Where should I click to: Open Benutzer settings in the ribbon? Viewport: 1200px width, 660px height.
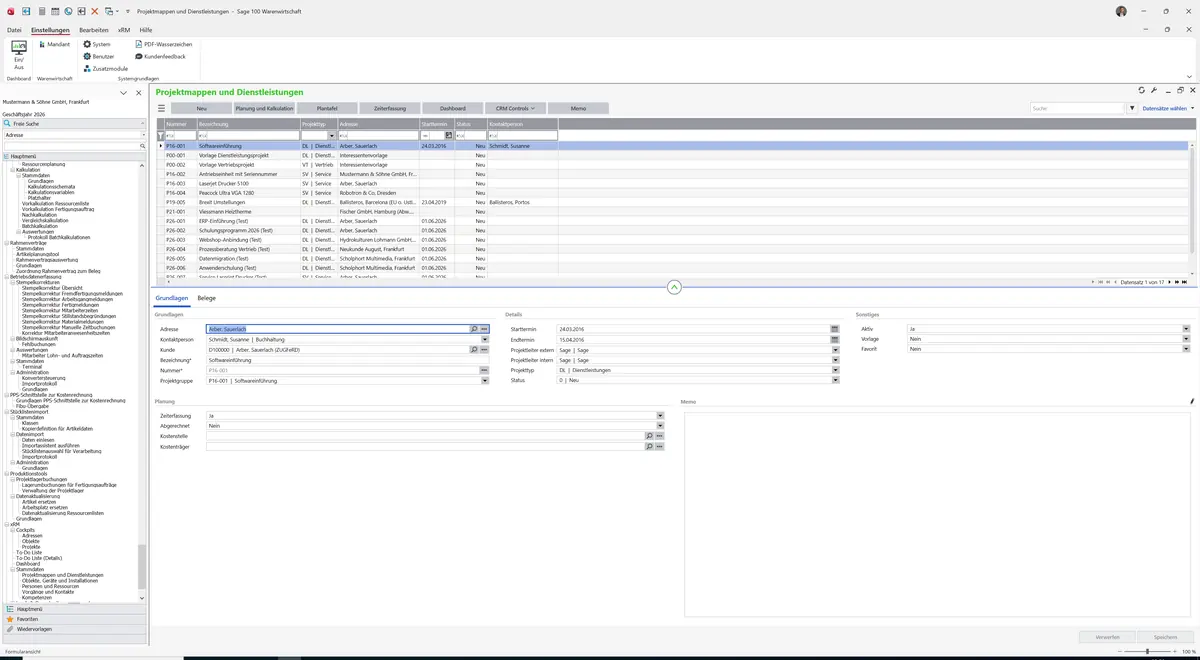coord(98,56)
